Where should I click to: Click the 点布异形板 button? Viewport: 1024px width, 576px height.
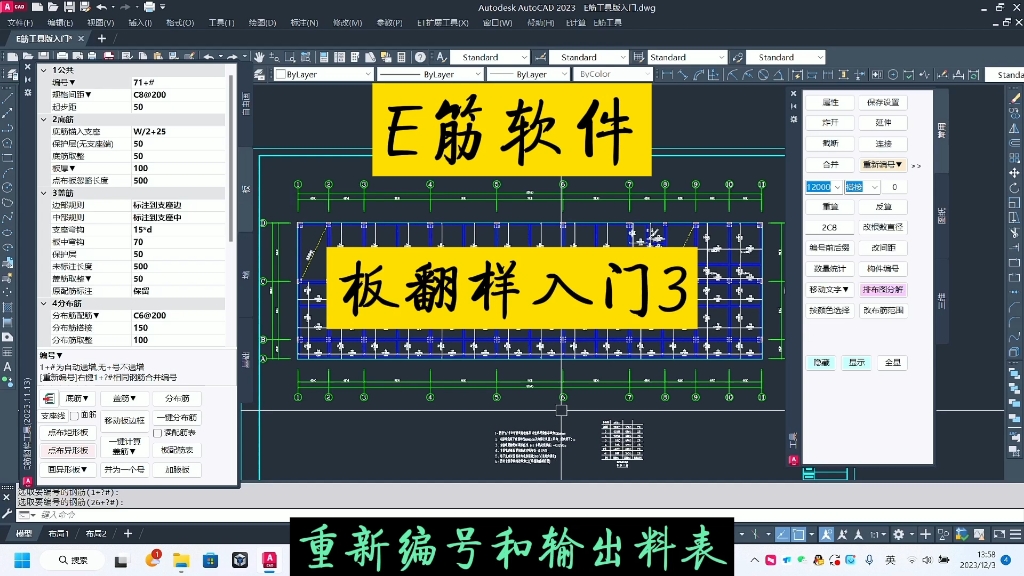[x=68, y=451]
